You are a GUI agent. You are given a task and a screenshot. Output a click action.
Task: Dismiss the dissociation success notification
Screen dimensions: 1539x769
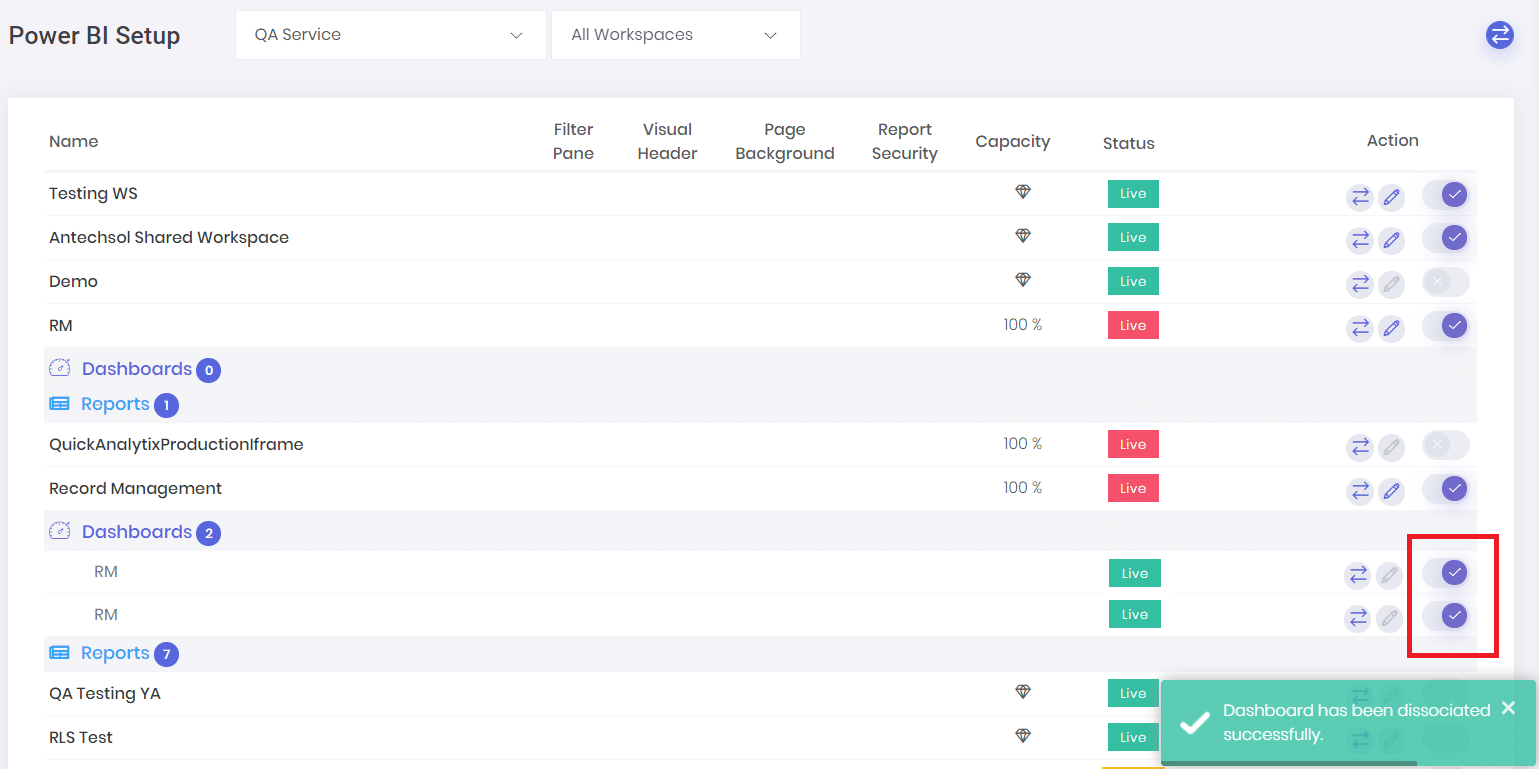(1508, 707)
